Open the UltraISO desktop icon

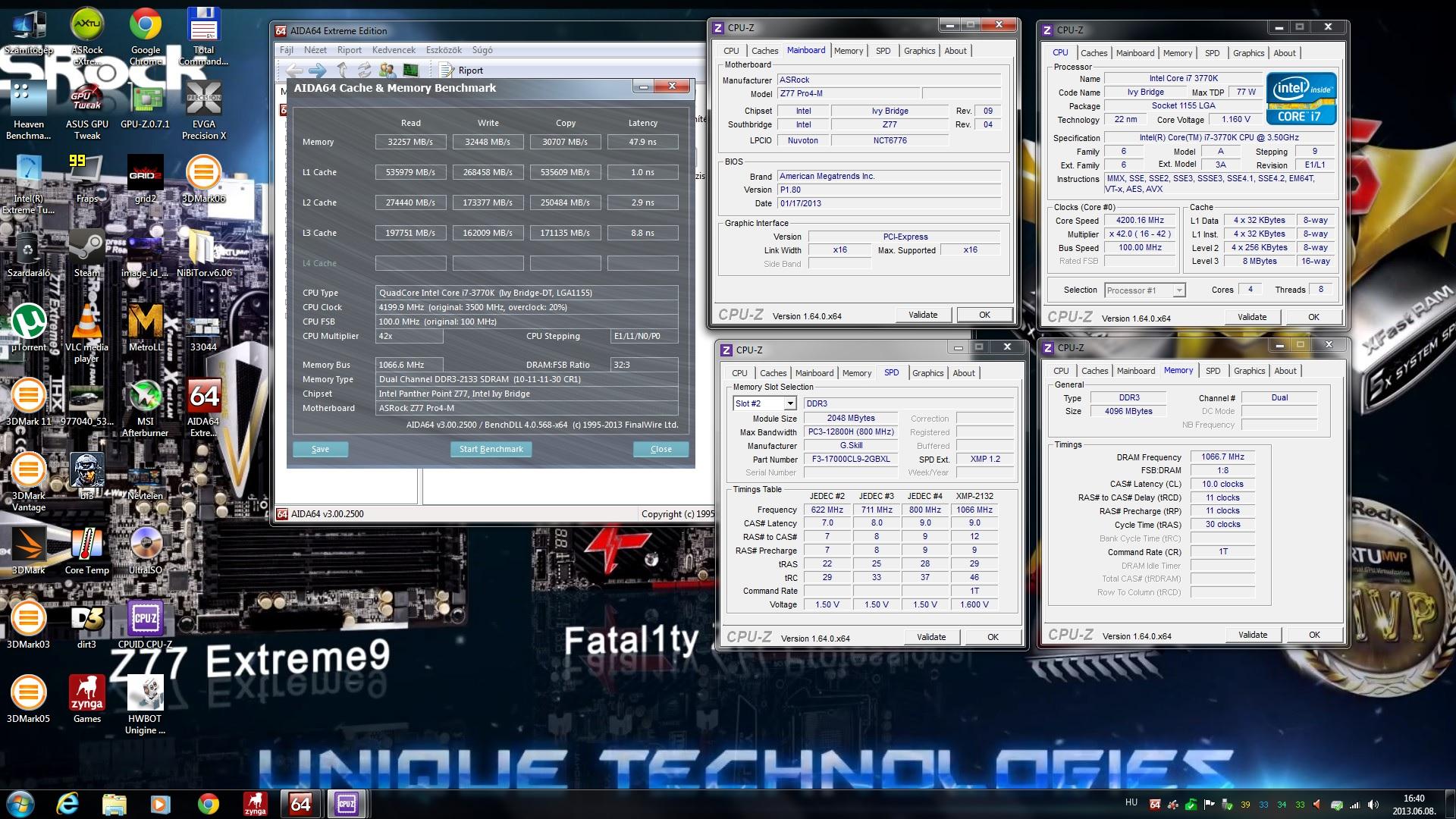[x=145, y=551]
